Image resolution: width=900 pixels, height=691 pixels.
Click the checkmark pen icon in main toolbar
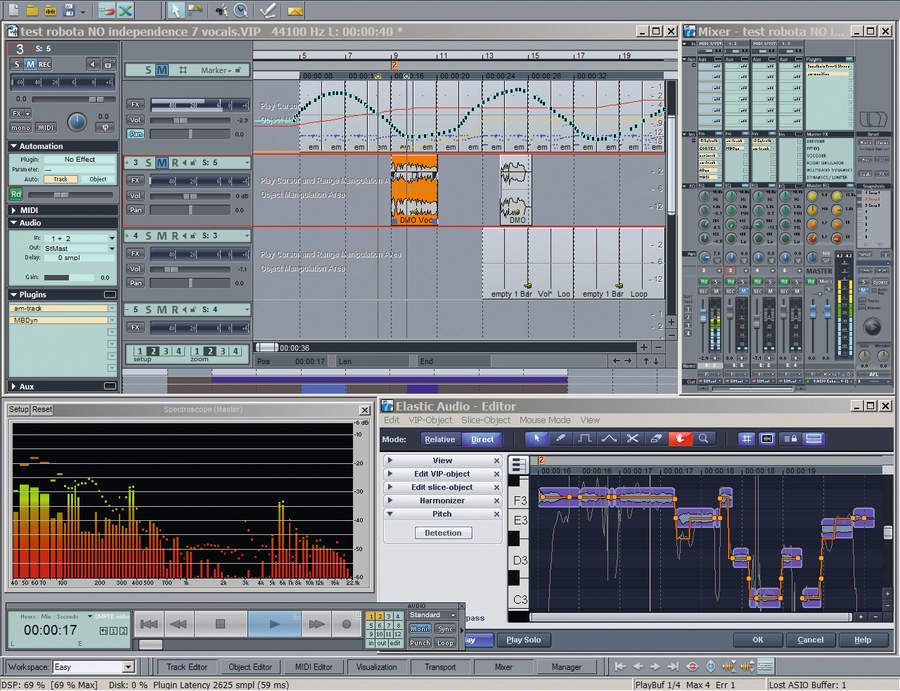[268, 10]
